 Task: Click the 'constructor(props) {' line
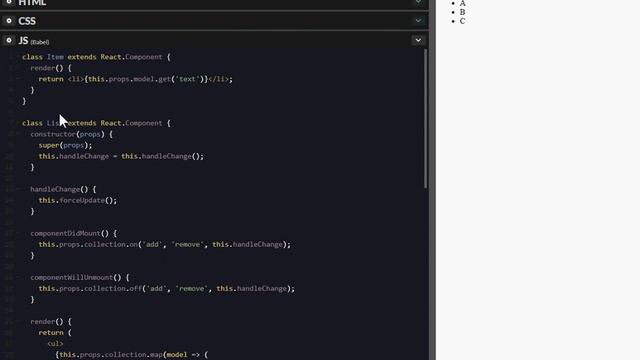click(x=71, y=134)
